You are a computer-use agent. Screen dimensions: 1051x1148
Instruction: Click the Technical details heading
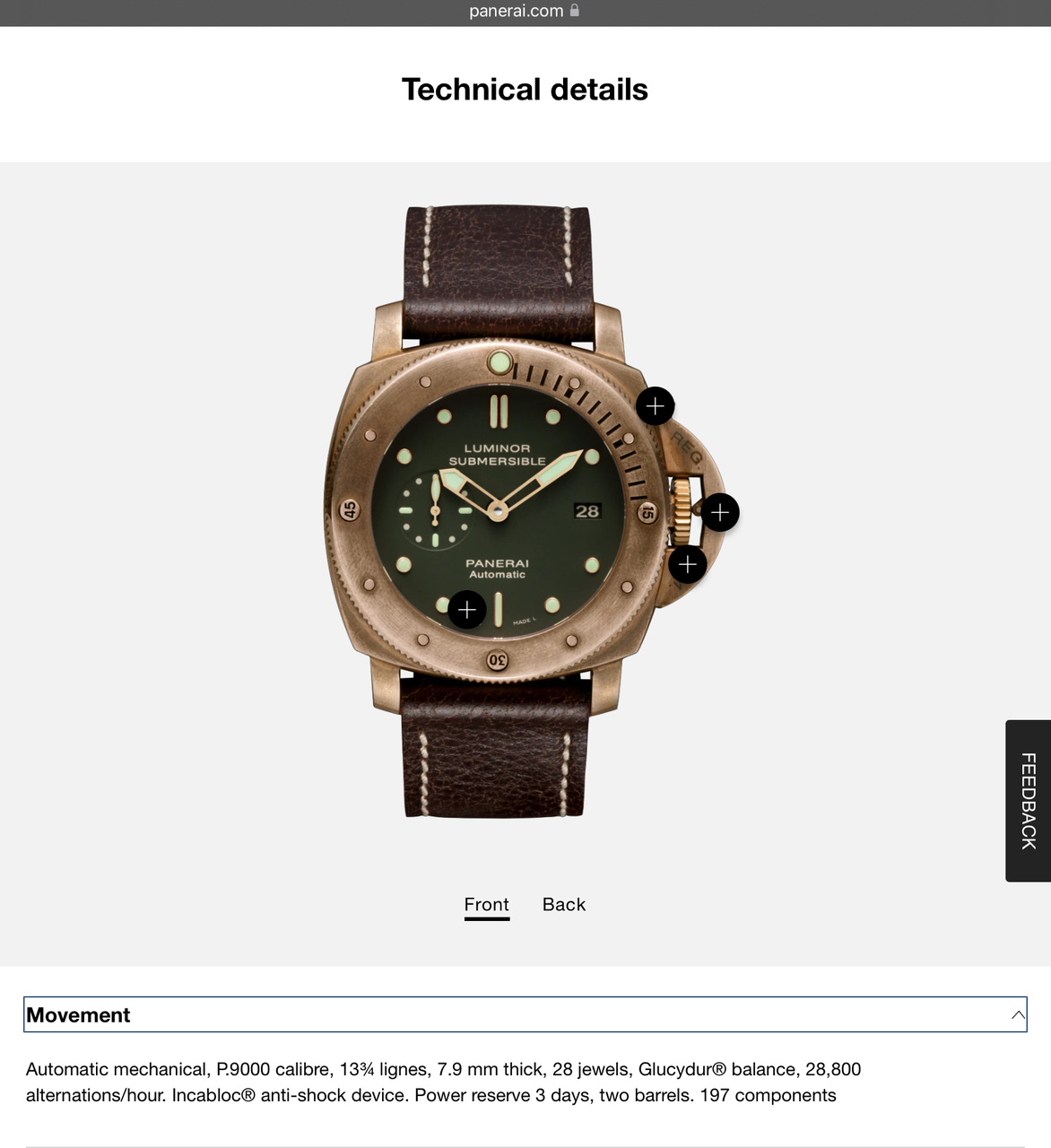[x=525, y=90]
